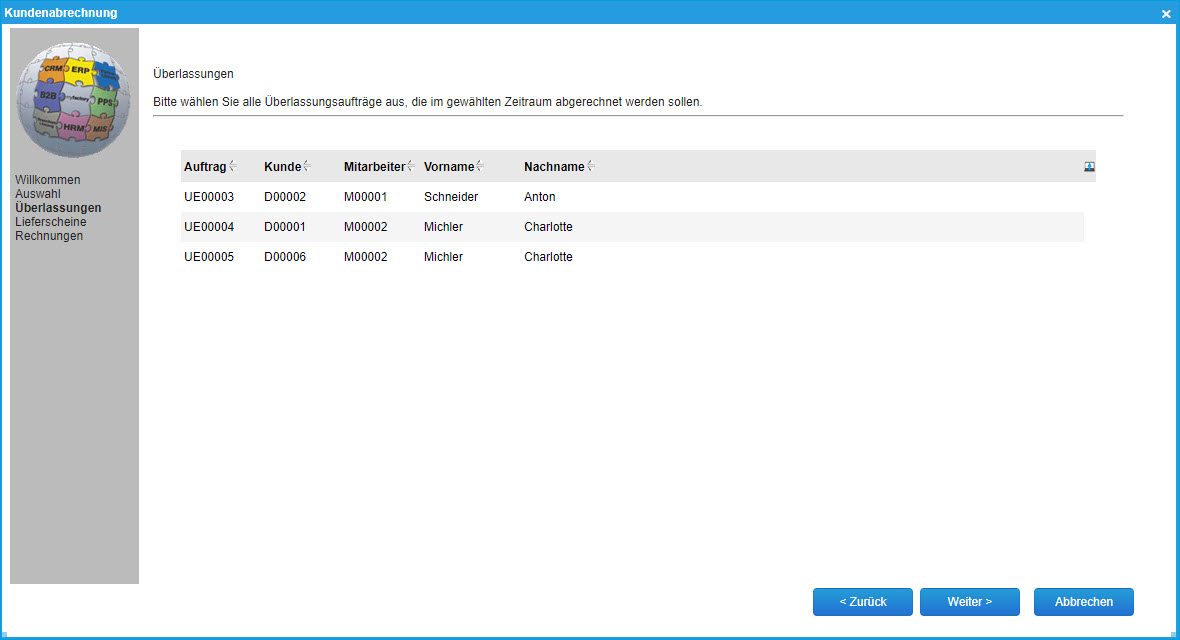
Task: Click the puzzle globe logo
Action: pyautogui.click(x=74, y=98)
